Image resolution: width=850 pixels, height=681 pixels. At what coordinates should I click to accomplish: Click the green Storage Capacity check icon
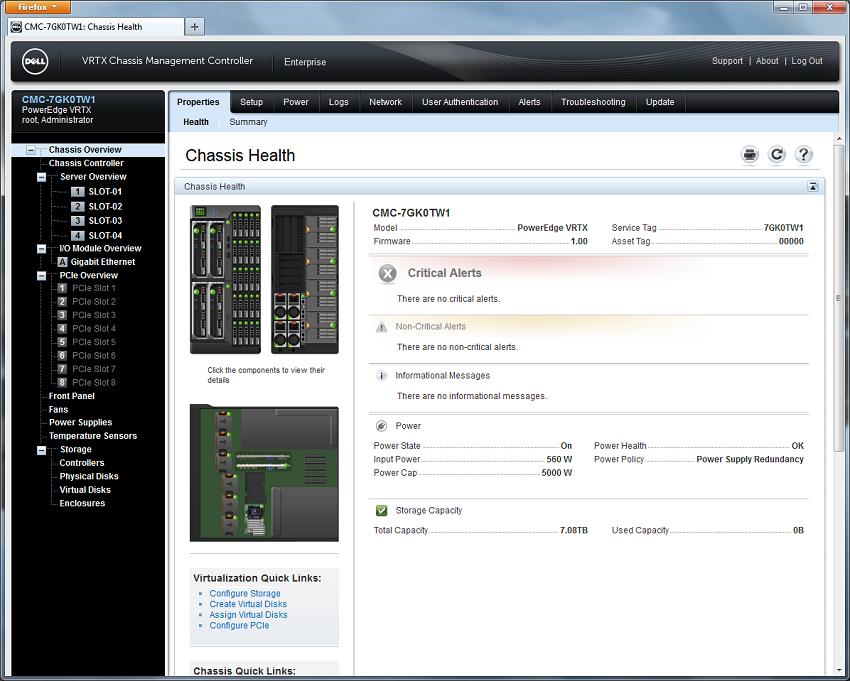[380, 510]
